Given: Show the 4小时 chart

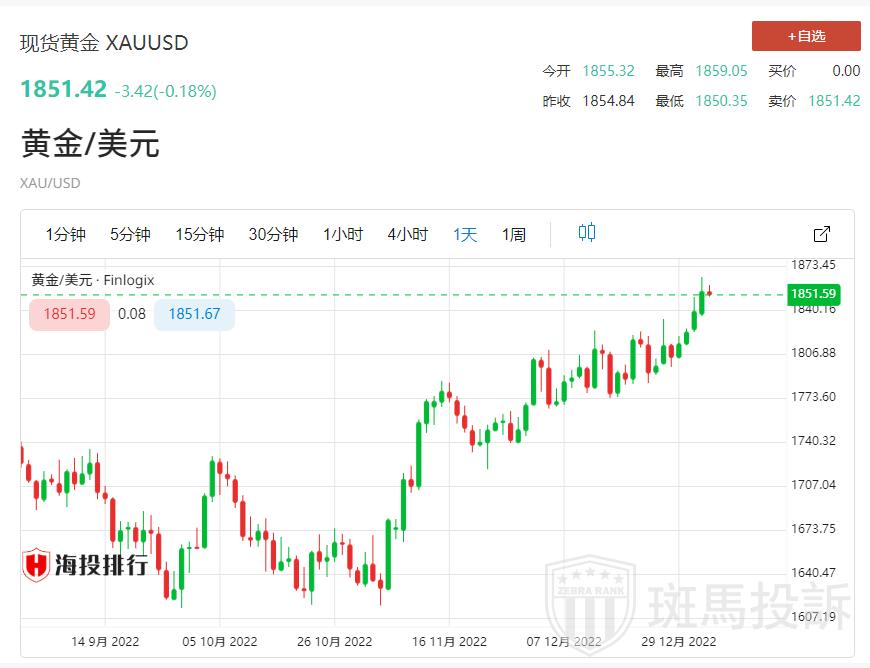Looking at the screenshot, I should pyautogui.click(x=407, y=234).
